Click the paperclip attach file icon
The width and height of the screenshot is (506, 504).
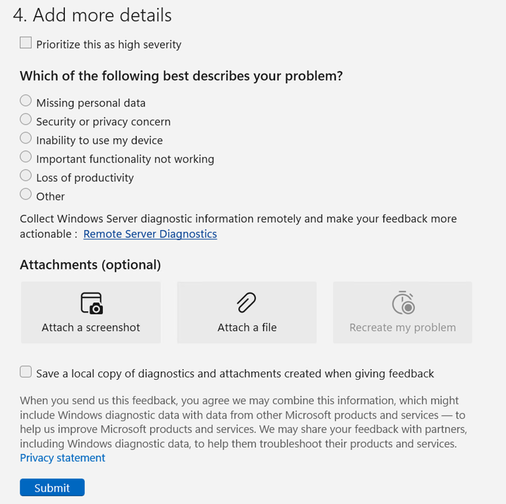click(247, 303)
